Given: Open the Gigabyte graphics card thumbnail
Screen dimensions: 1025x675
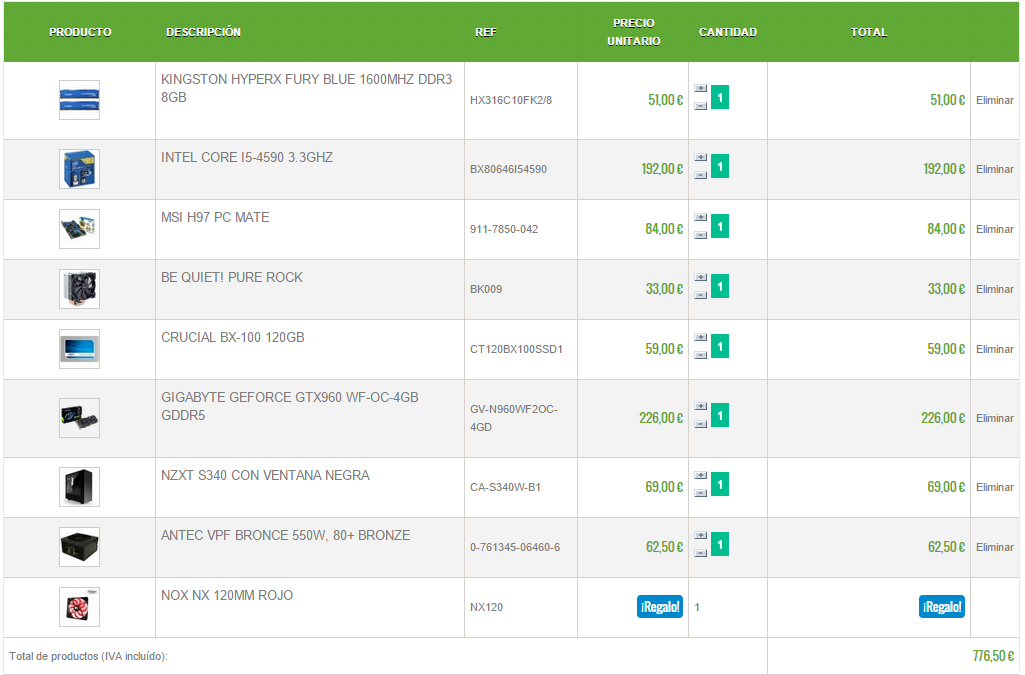Looking at the screenshot, I should [x=79, y=418].
